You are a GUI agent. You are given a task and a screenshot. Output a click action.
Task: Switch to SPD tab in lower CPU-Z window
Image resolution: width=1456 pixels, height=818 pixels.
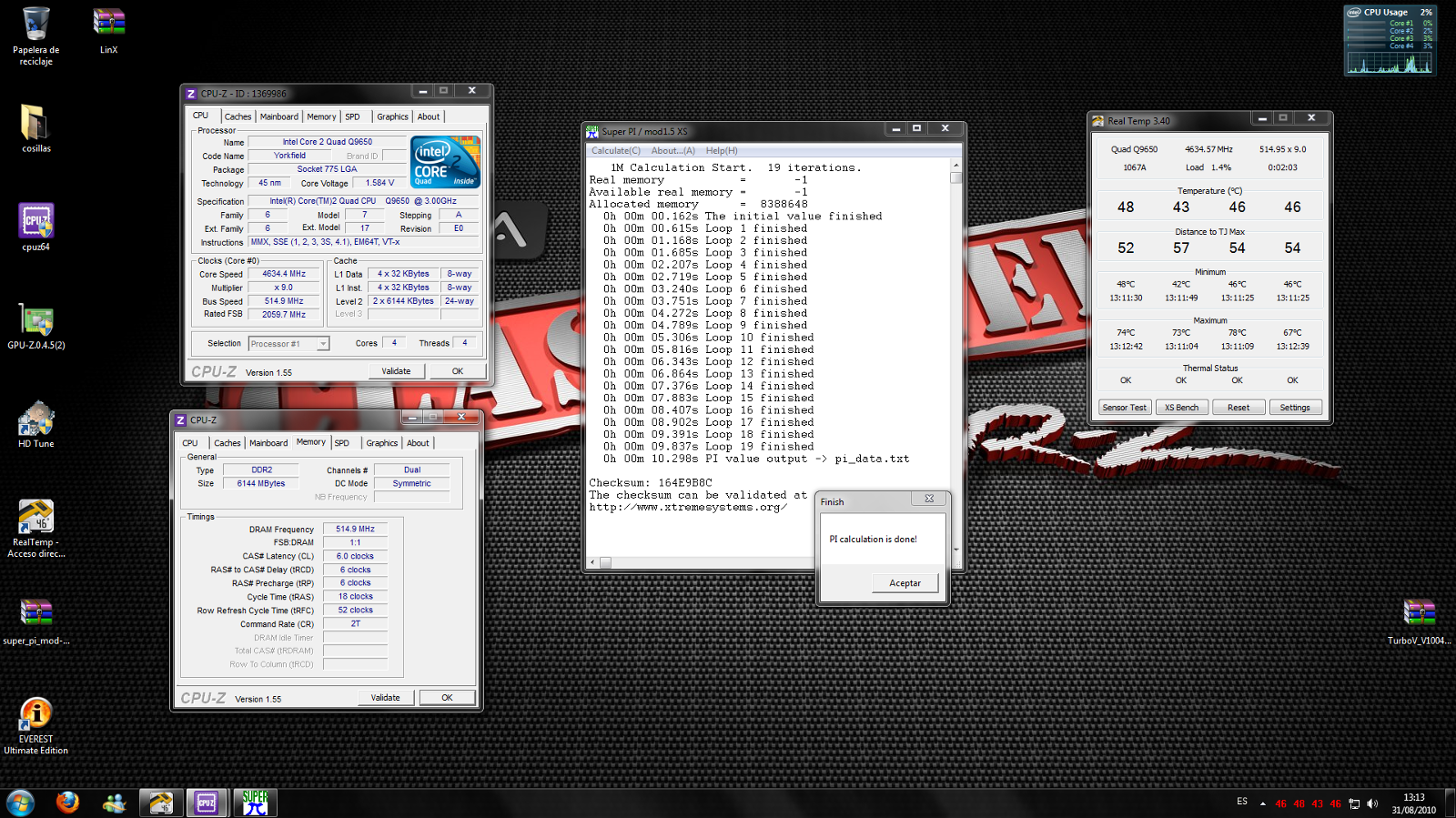(x=342, y=443)
